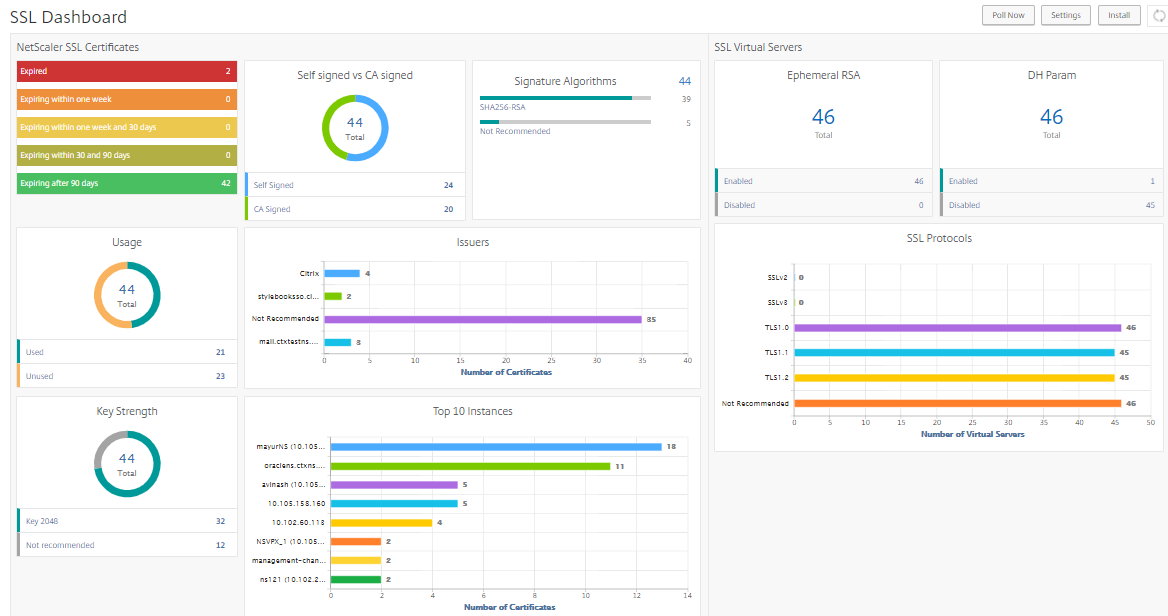
Task: Click the SSLv3 label in SSL Protocols
Action: [777, 302]
